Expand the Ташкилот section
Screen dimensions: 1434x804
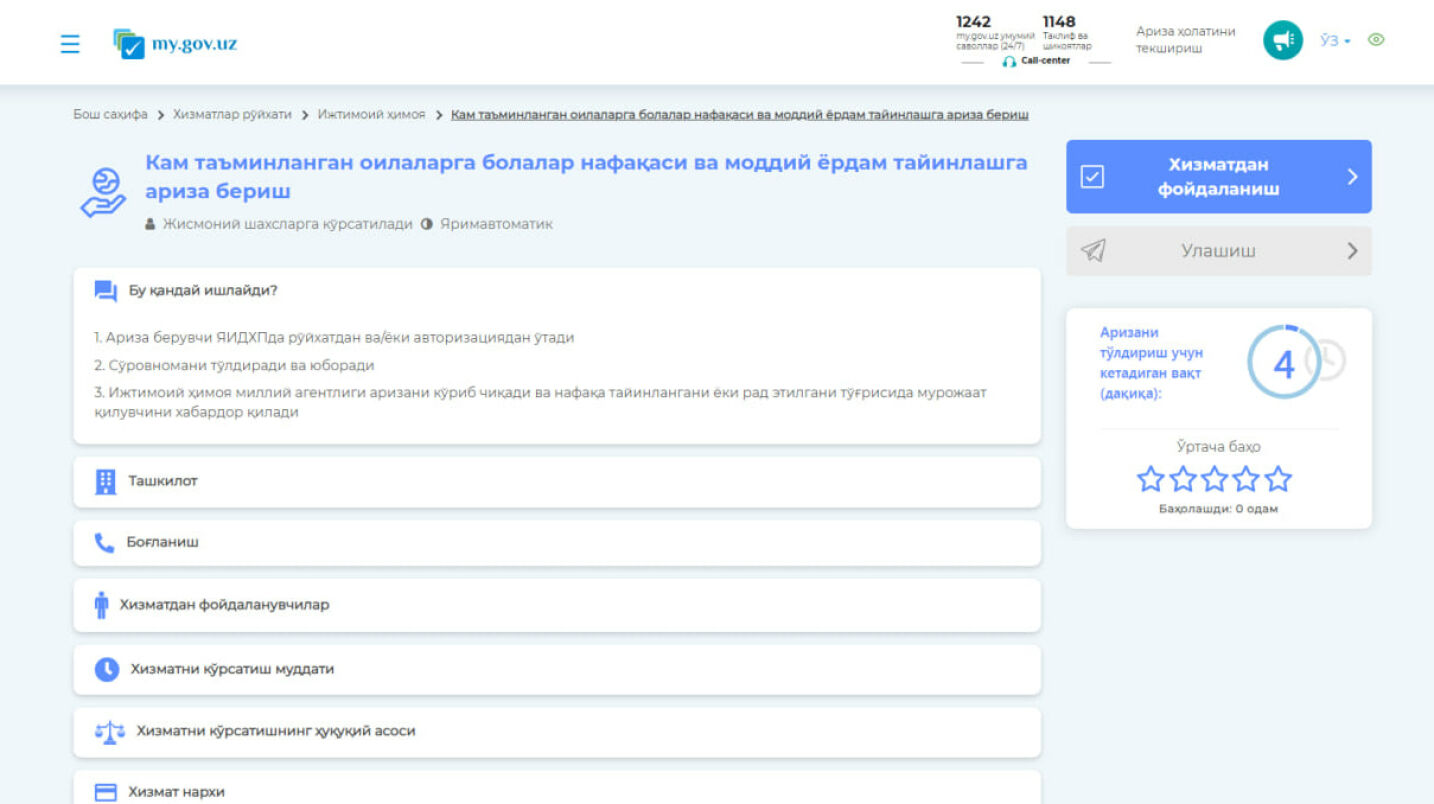click(x=557, y=481)
